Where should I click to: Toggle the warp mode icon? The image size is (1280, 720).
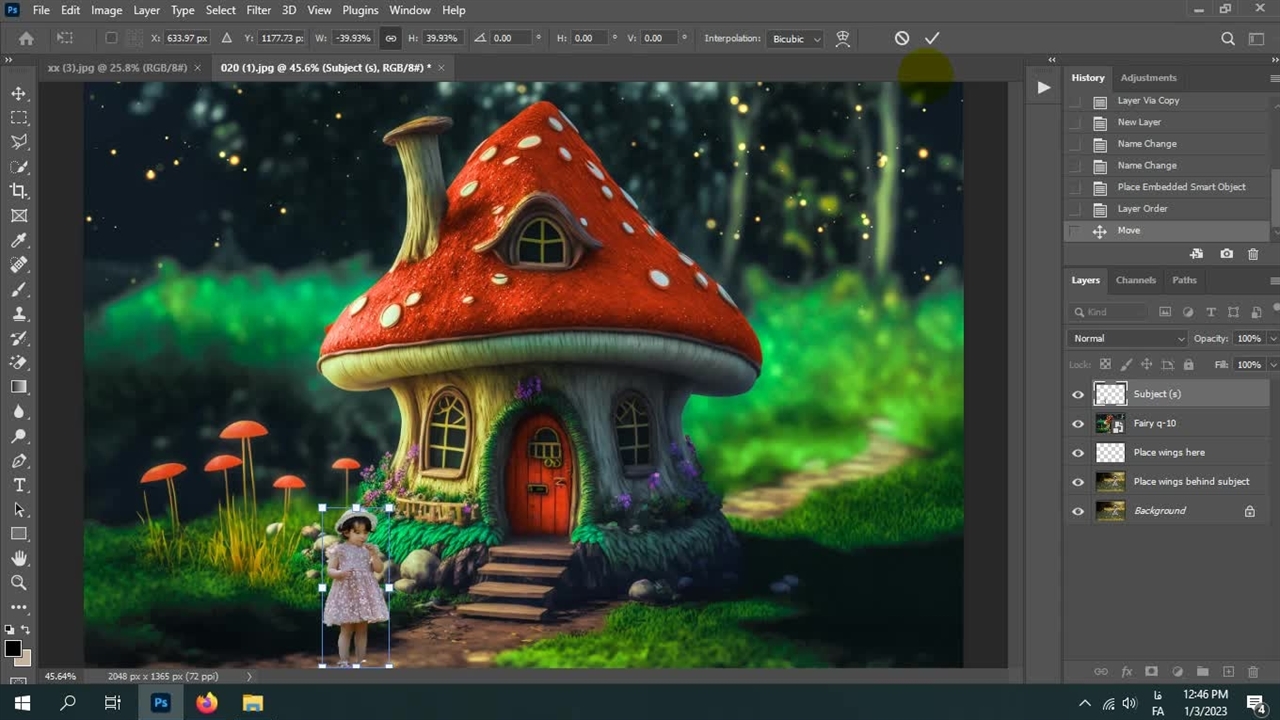pyautogui.click(x=843, y=38)
